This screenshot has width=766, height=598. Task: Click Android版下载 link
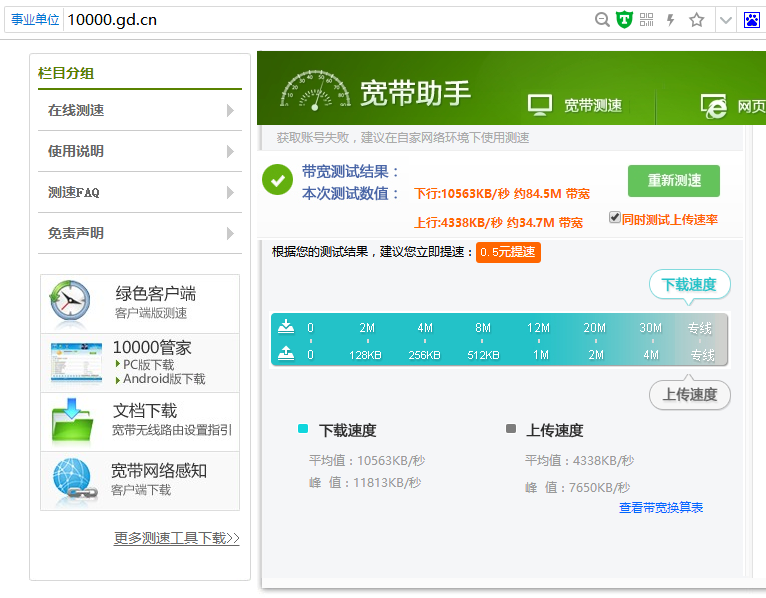pos(164,379)
